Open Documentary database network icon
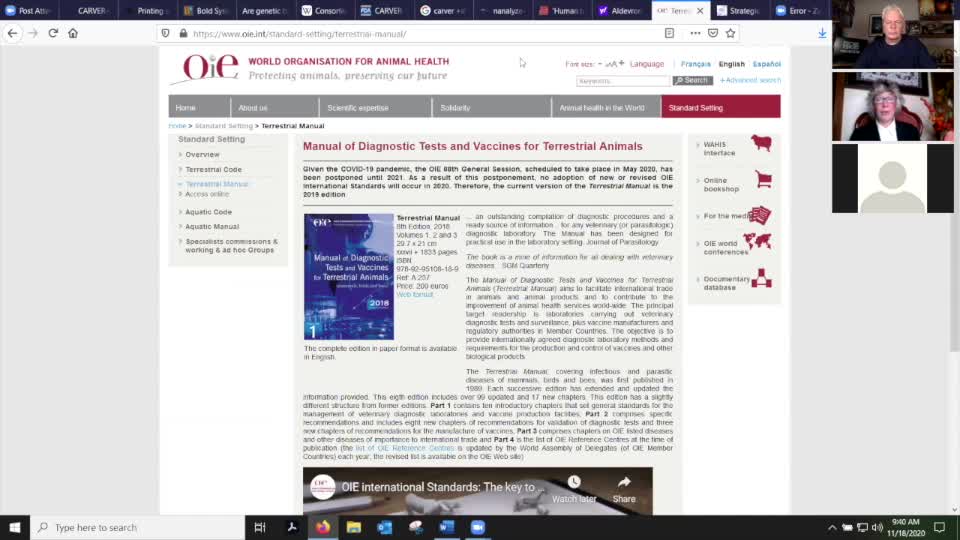 761,278
